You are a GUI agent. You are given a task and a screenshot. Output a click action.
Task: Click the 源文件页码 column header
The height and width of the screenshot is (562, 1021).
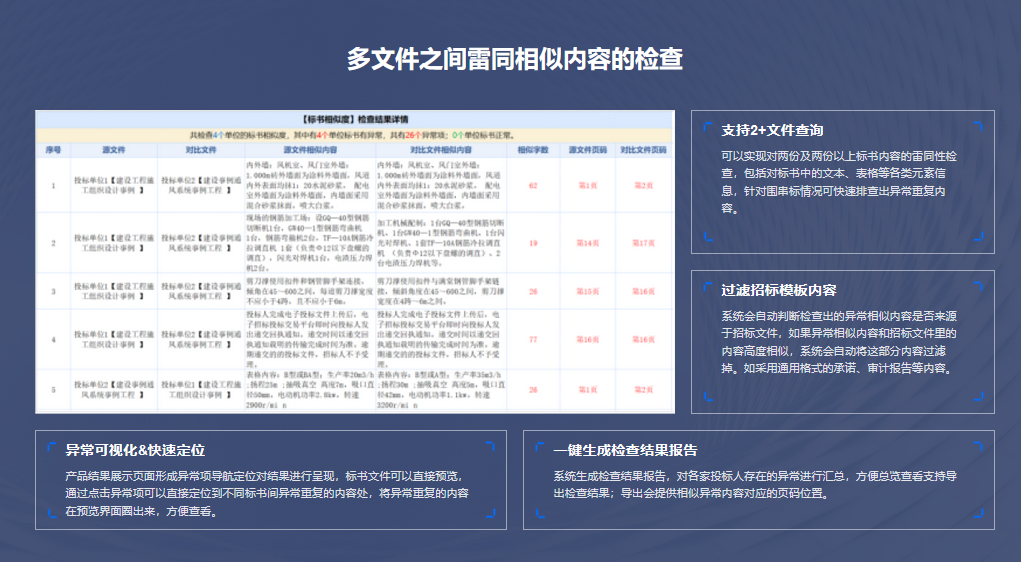pos(588,150)
